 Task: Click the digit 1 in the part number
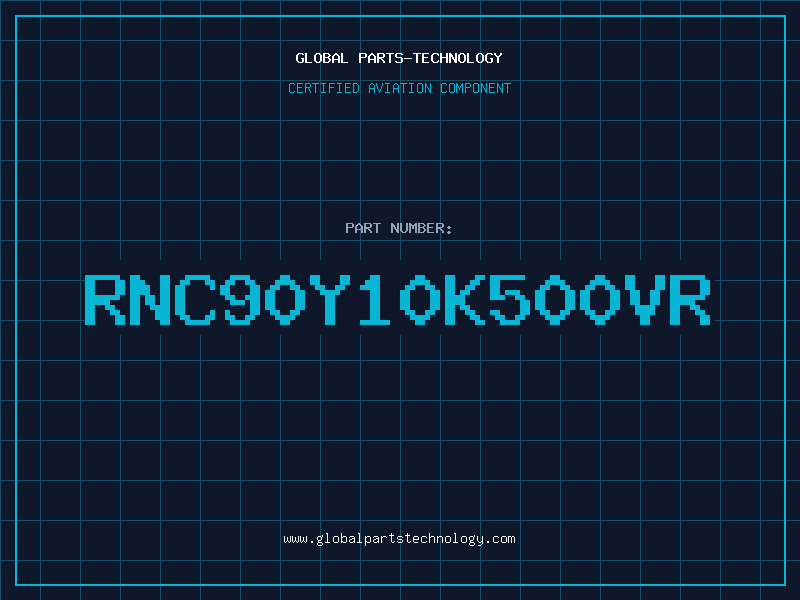pyautogui.click(x=375, y=299)
